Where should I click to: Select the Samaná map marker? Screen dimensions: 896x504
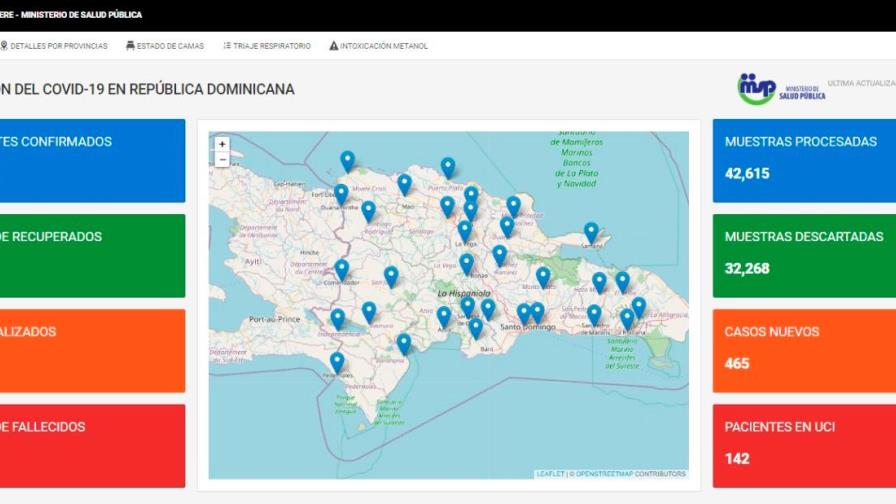pos(591,234)
